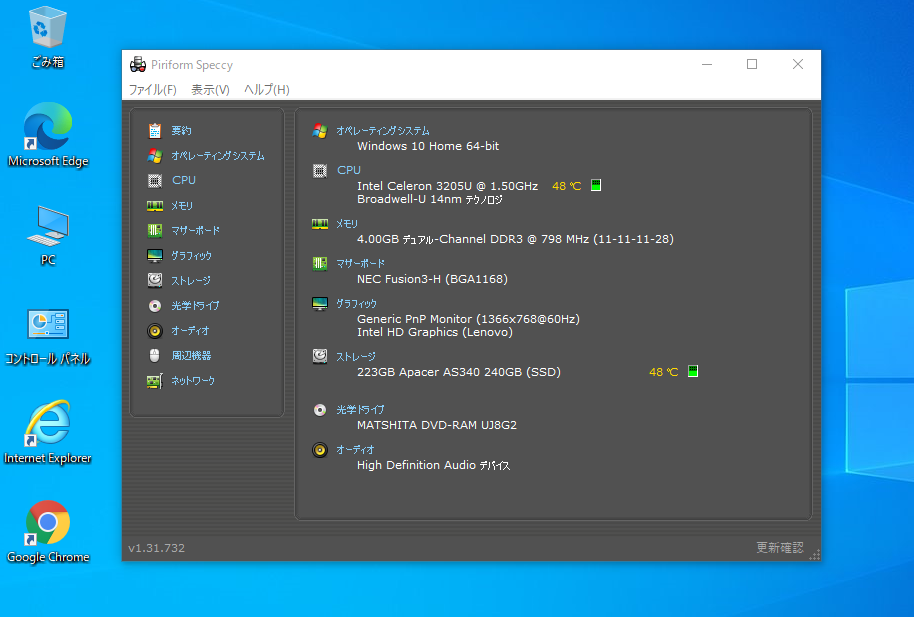
Task: Click the motherboard icon in summary panel
Action: coord(319,264)
